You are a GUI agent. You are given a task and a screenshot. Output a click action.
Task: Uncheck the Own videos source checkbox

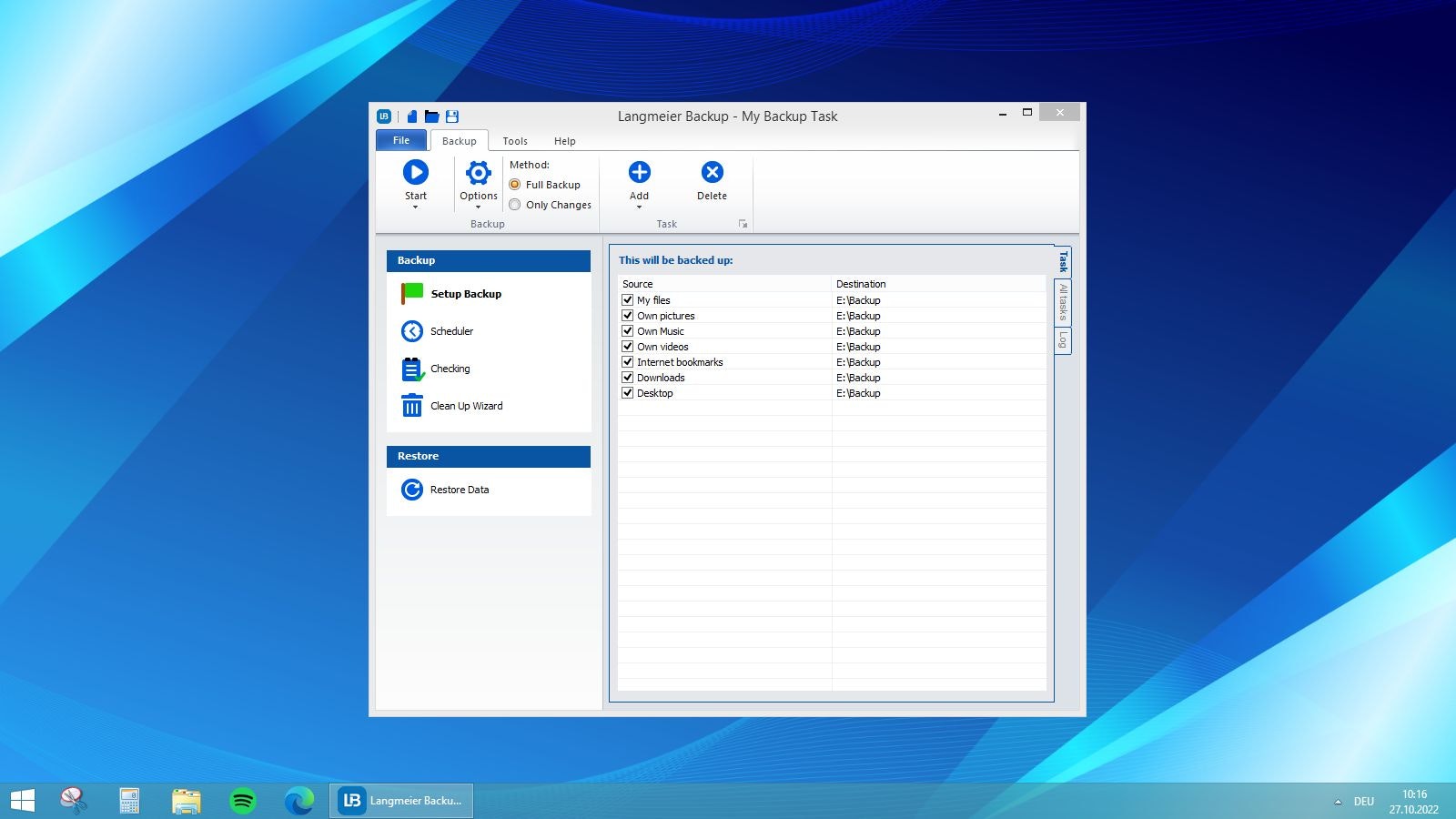coord(628,346)
